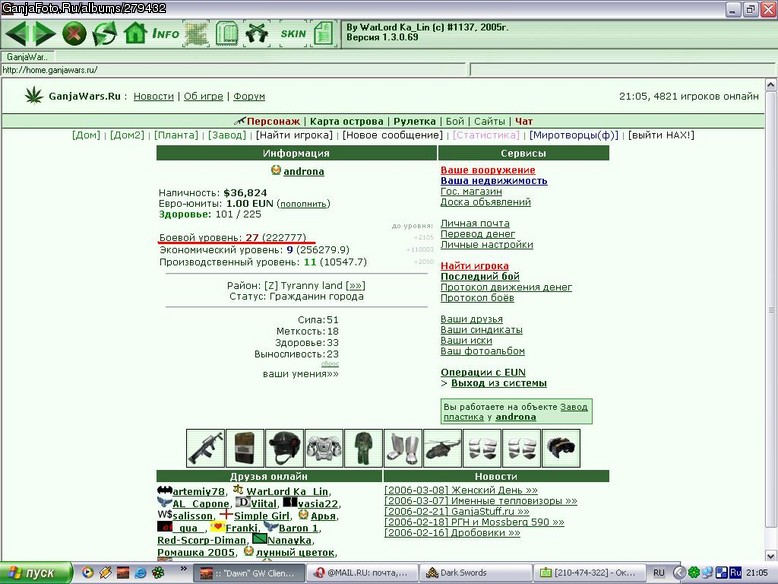Screen dimensions: 778x584
Task: Open Доска объявлений link
Action: 485,202
